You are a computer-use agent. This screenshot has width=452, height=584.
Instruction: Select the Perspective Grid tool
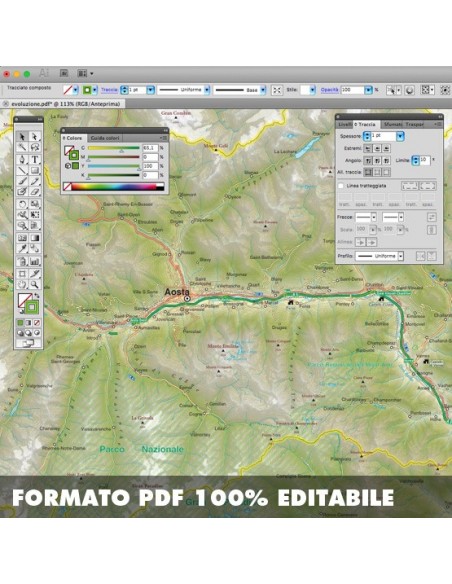point(35,225)
